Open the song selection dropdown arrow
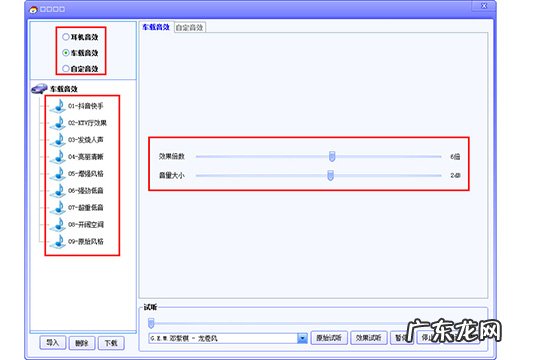 coord(302,338)
